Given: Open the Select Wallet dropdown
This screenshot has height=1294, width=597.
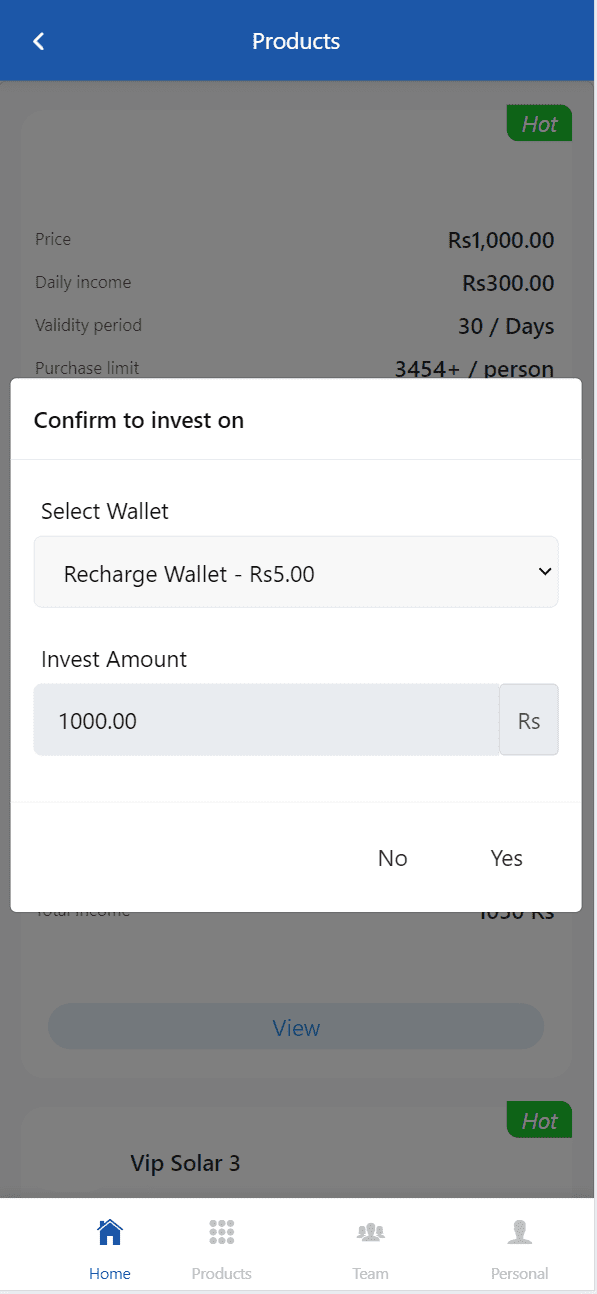Looking at the screenshot, I should pyautogui.click(x=296, y=572).
